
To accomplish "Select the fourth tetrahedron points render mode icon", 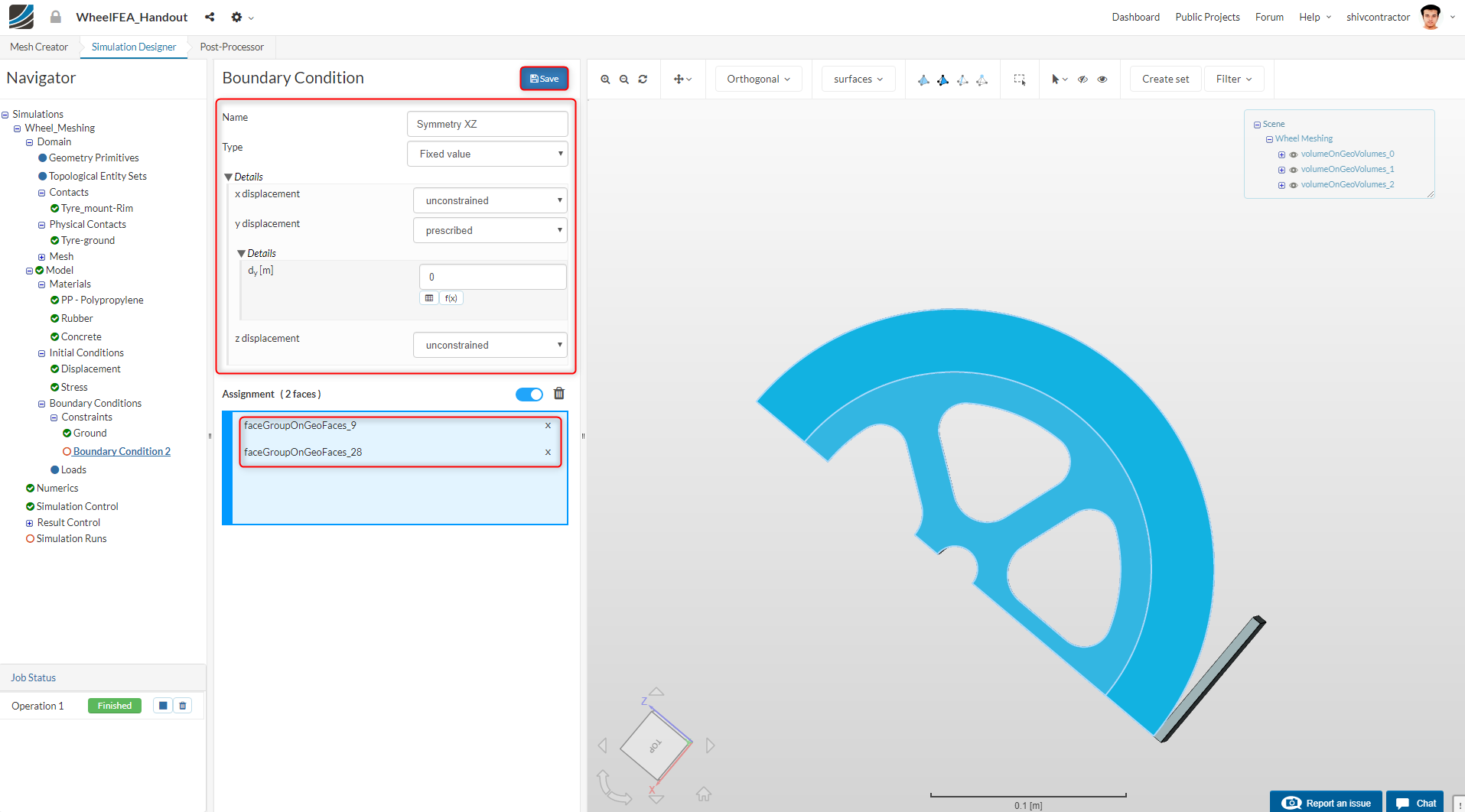I will pyautogui.click(x=982, y=80).
